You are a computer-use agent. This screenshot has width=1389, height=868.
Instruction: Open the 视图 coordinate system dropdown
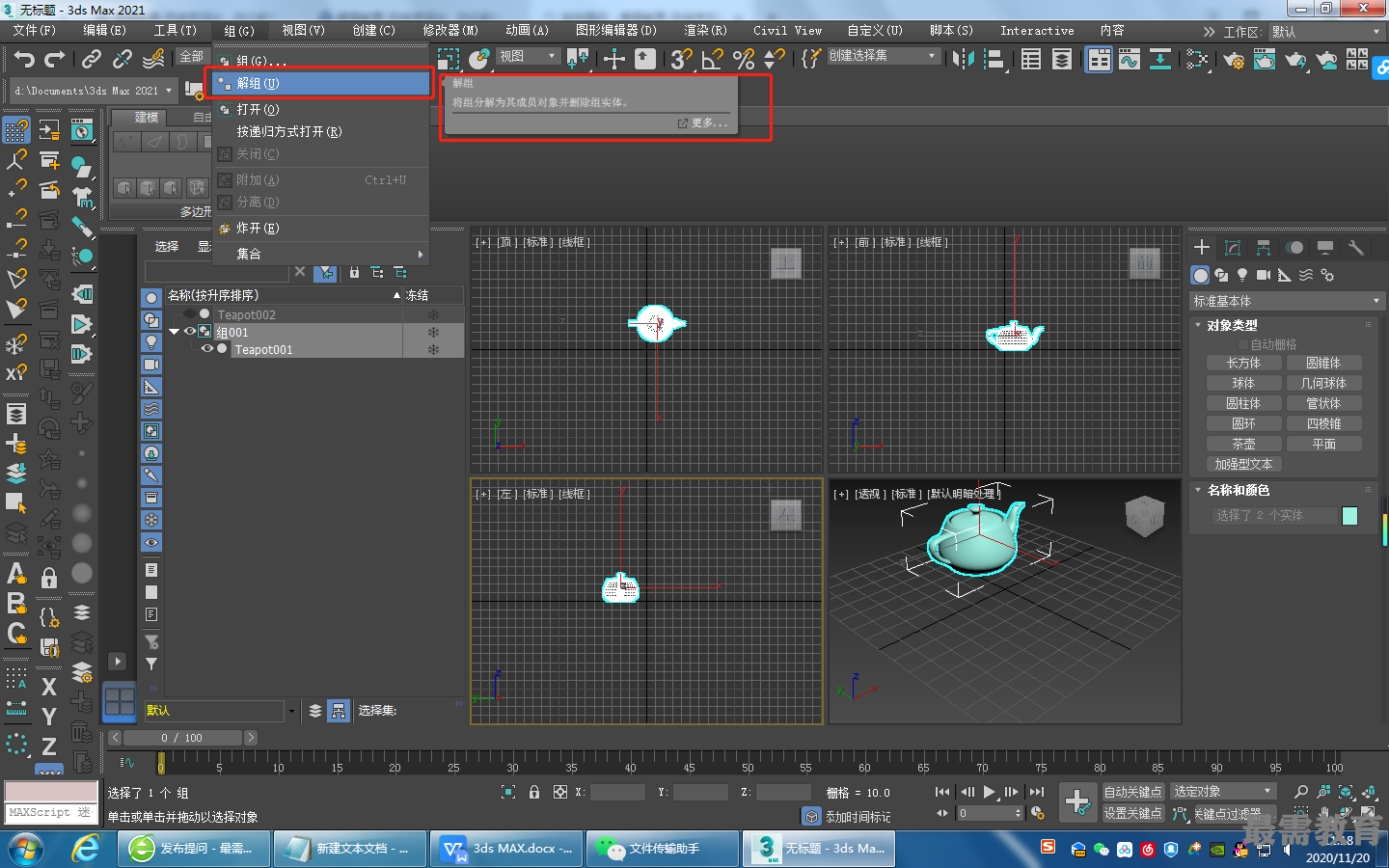click(x=527, y=57)
